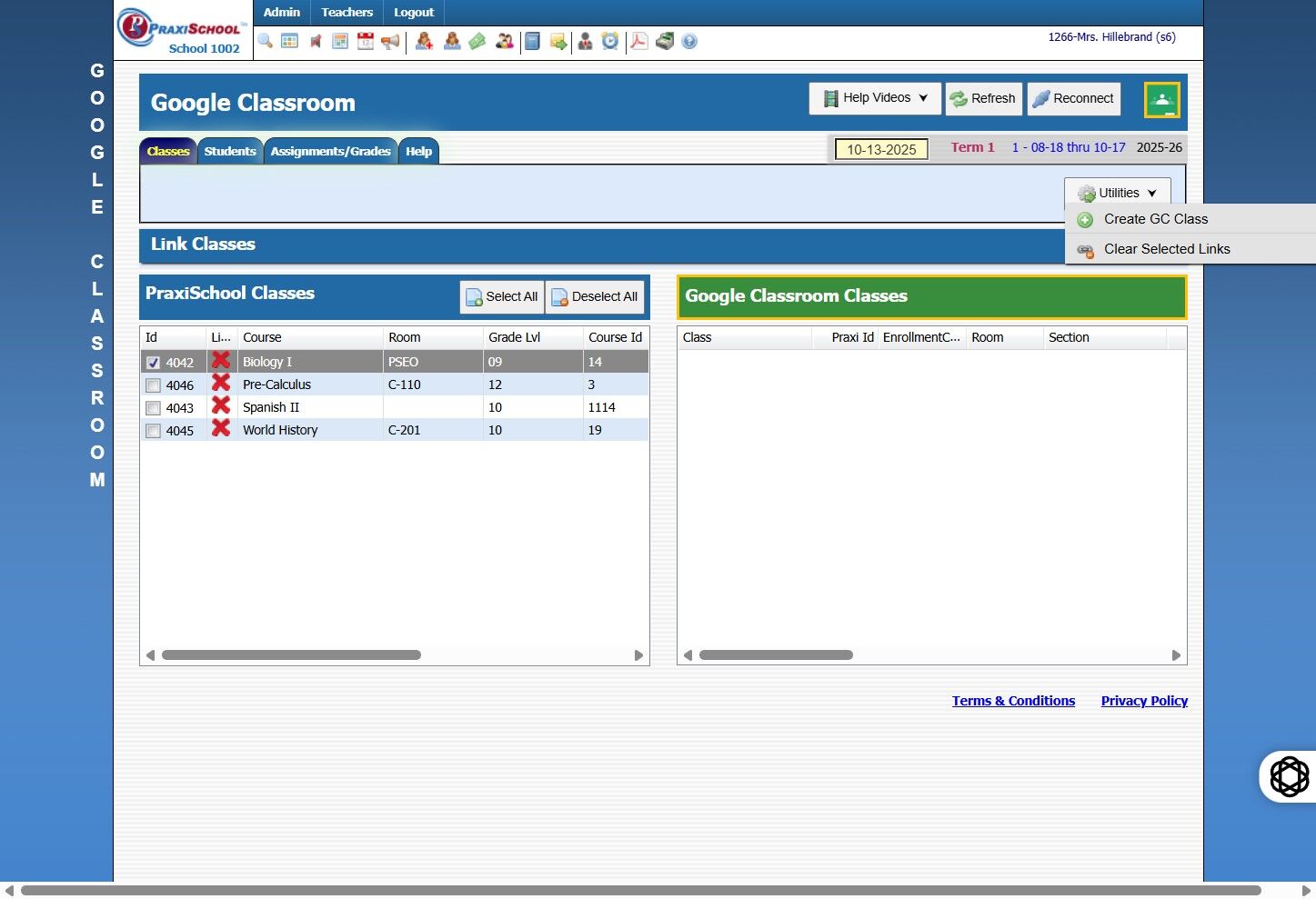Click the red X link icon for Pre-Calculus
1316x899 pixels.
tap(220, 383)
